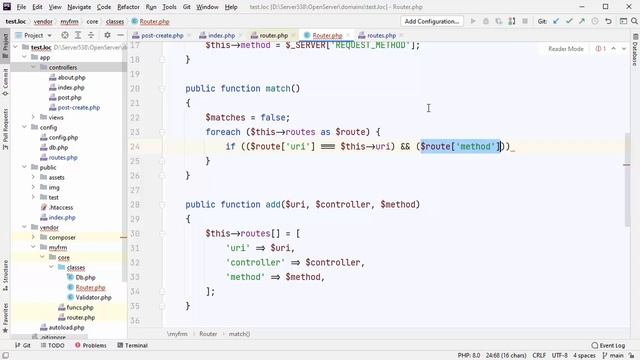Screen dimensions: 640x360
Task: Enable Reader Mode
Action: (x=566, y=49)
